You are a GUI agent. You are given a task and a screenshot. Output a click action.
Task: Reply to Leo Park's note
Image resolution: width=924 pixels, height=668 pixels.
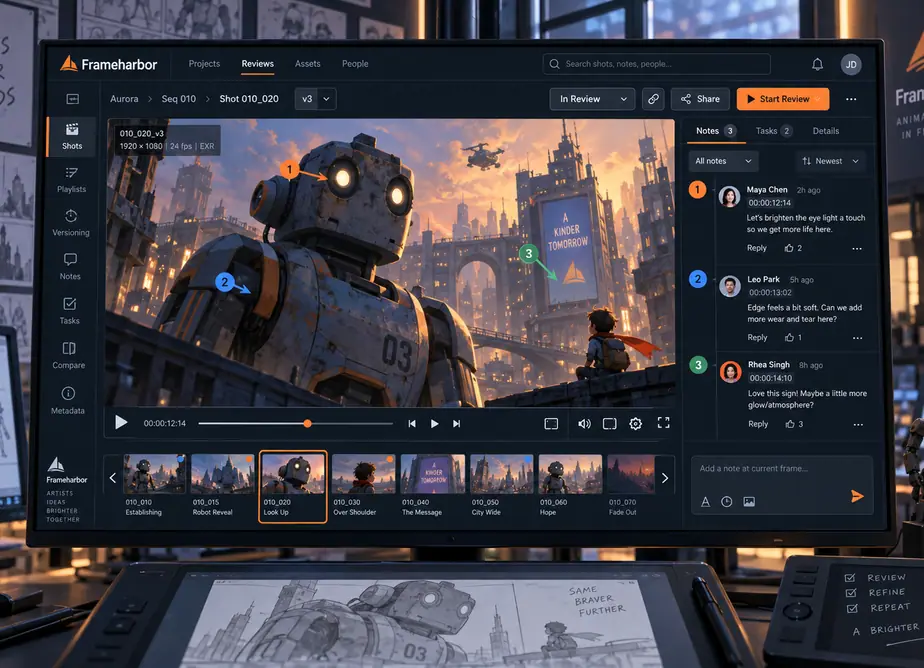pos(757,338)
